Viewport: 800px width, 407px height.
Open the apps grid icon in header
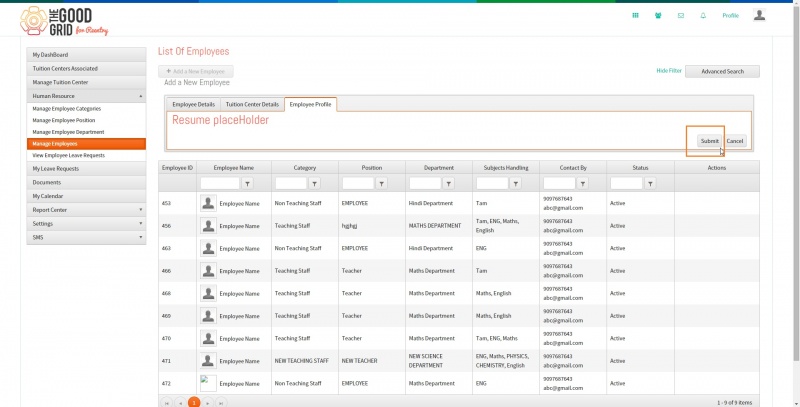click(x=635, y=15)
